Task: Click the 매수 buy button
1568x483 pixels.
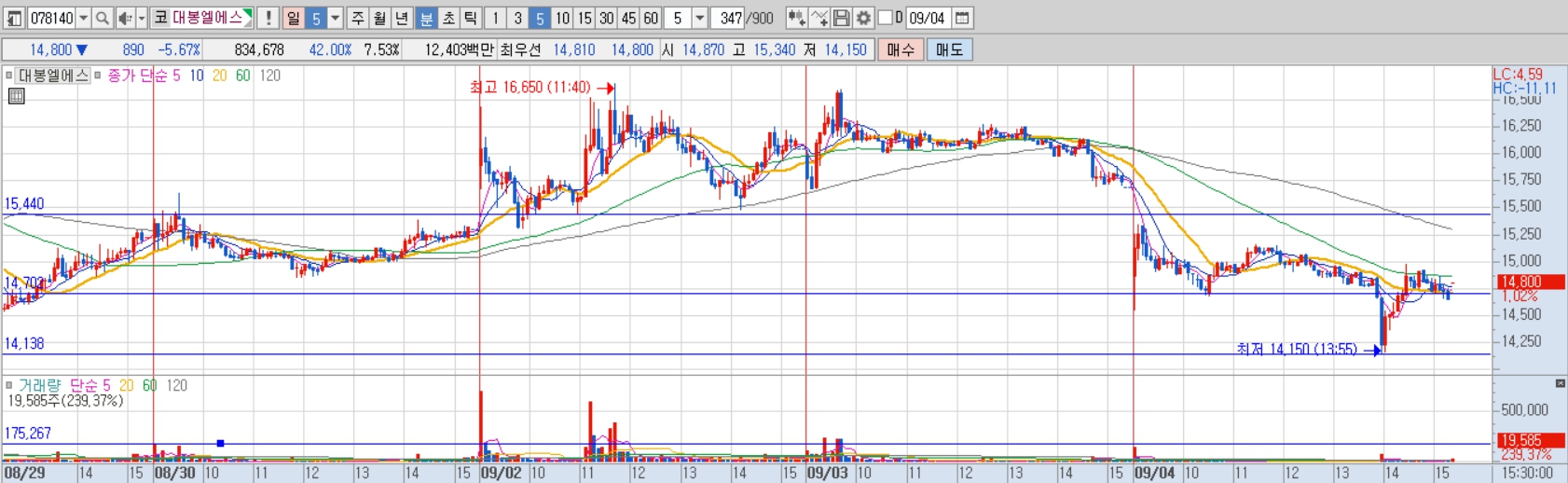Action: 901,49
